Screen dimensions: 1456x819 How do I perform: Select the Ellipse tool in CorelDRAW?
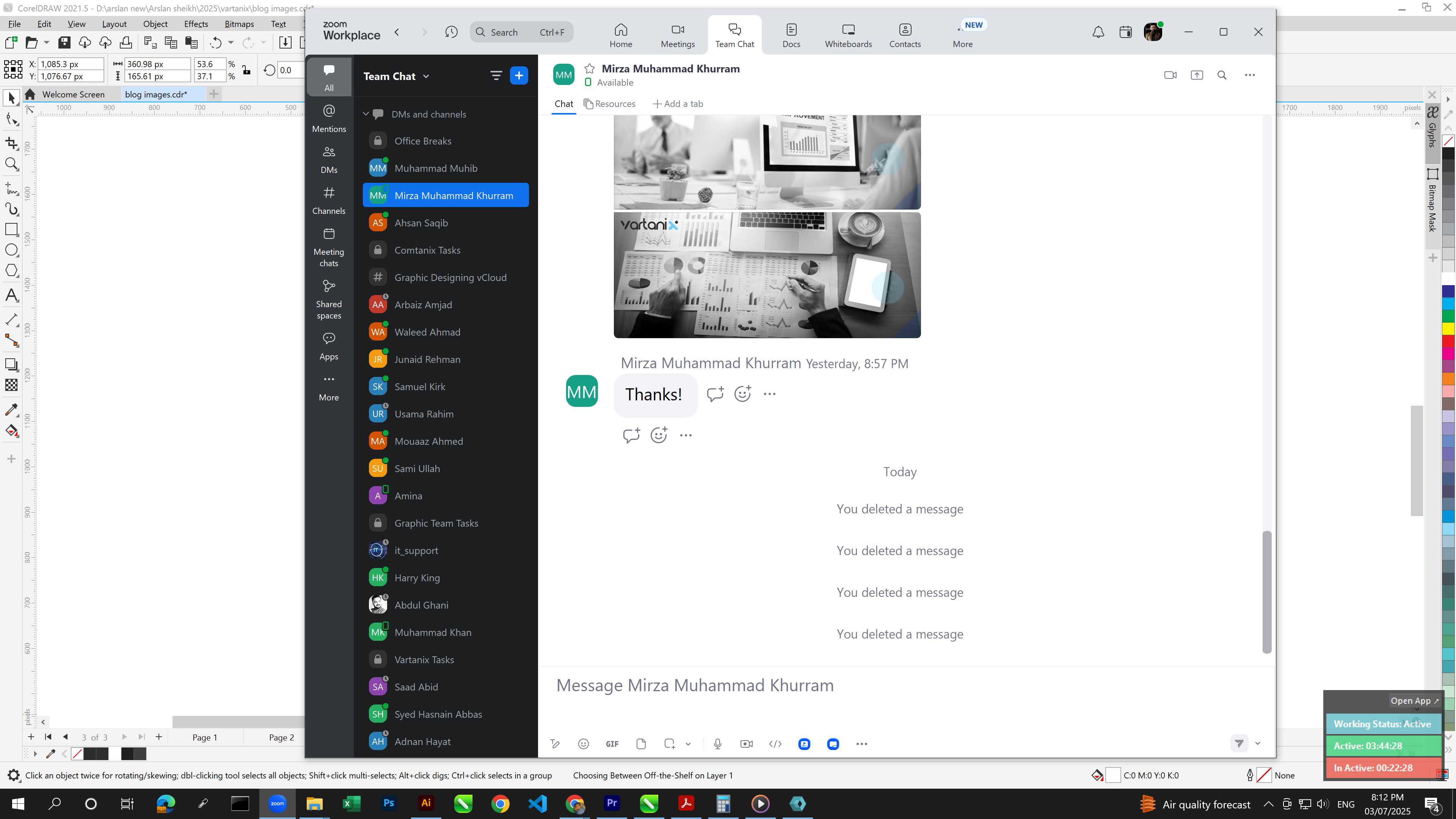[11, 250]
